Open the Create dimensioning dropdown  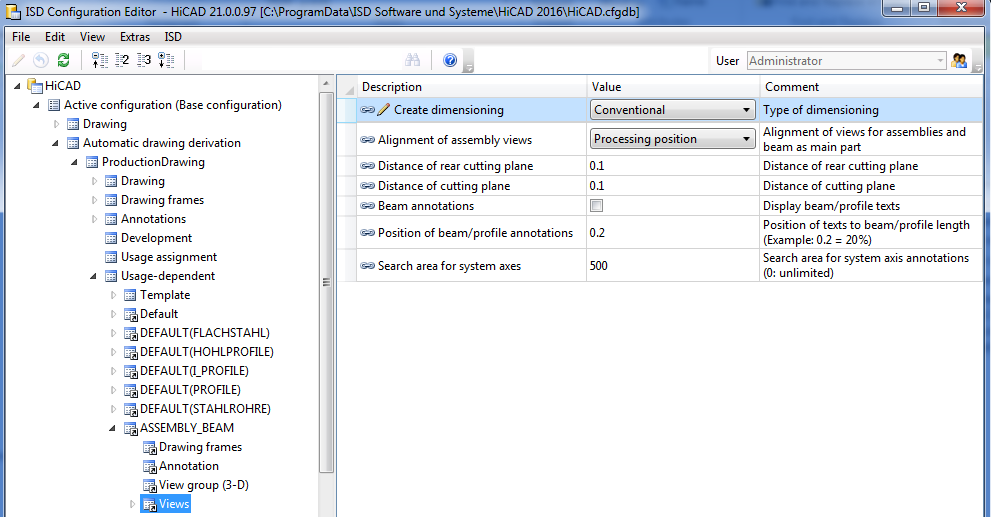point(747,110)
